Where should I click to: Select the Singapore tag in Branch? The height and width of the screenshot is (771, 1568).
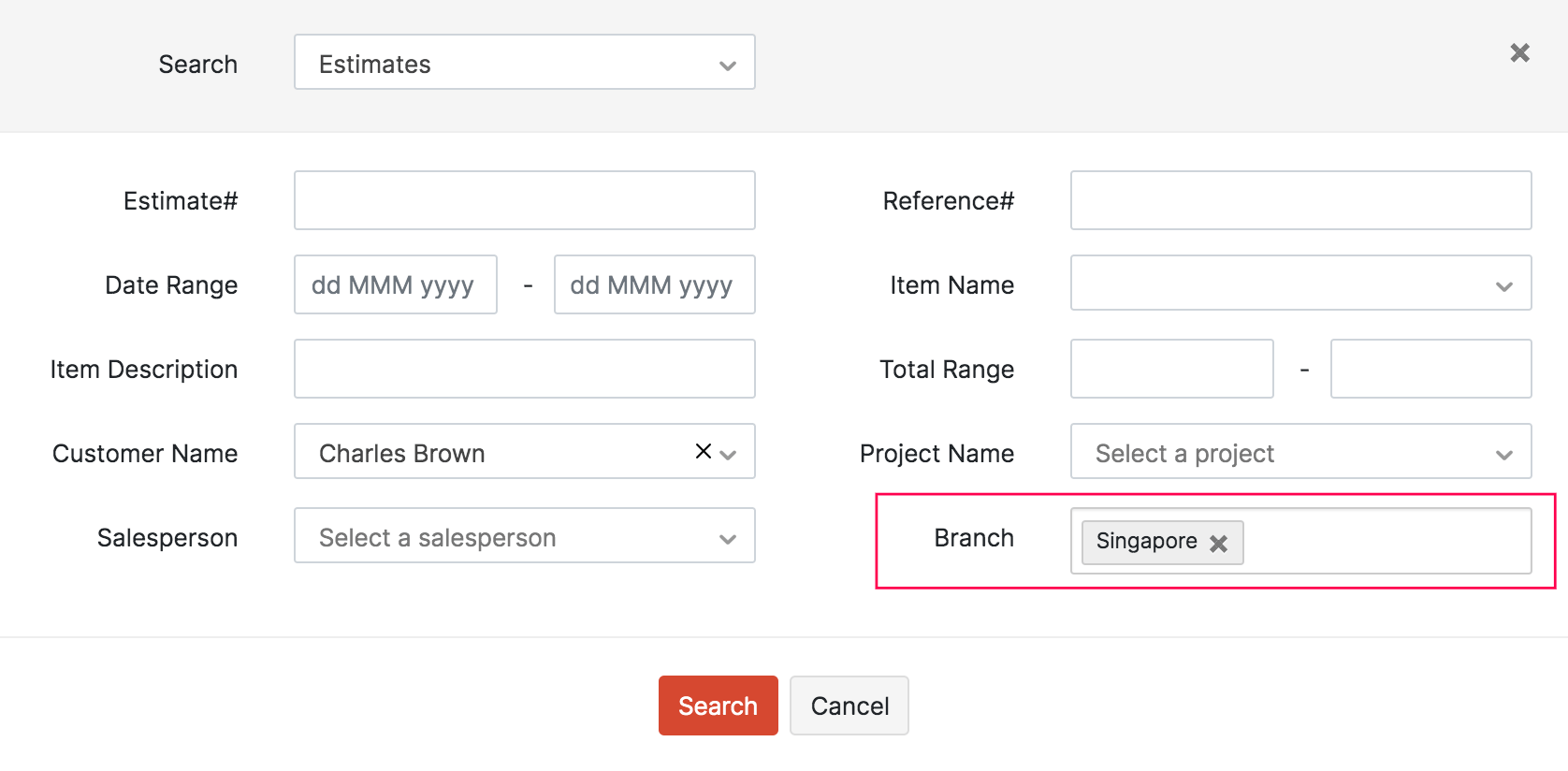1146,542
